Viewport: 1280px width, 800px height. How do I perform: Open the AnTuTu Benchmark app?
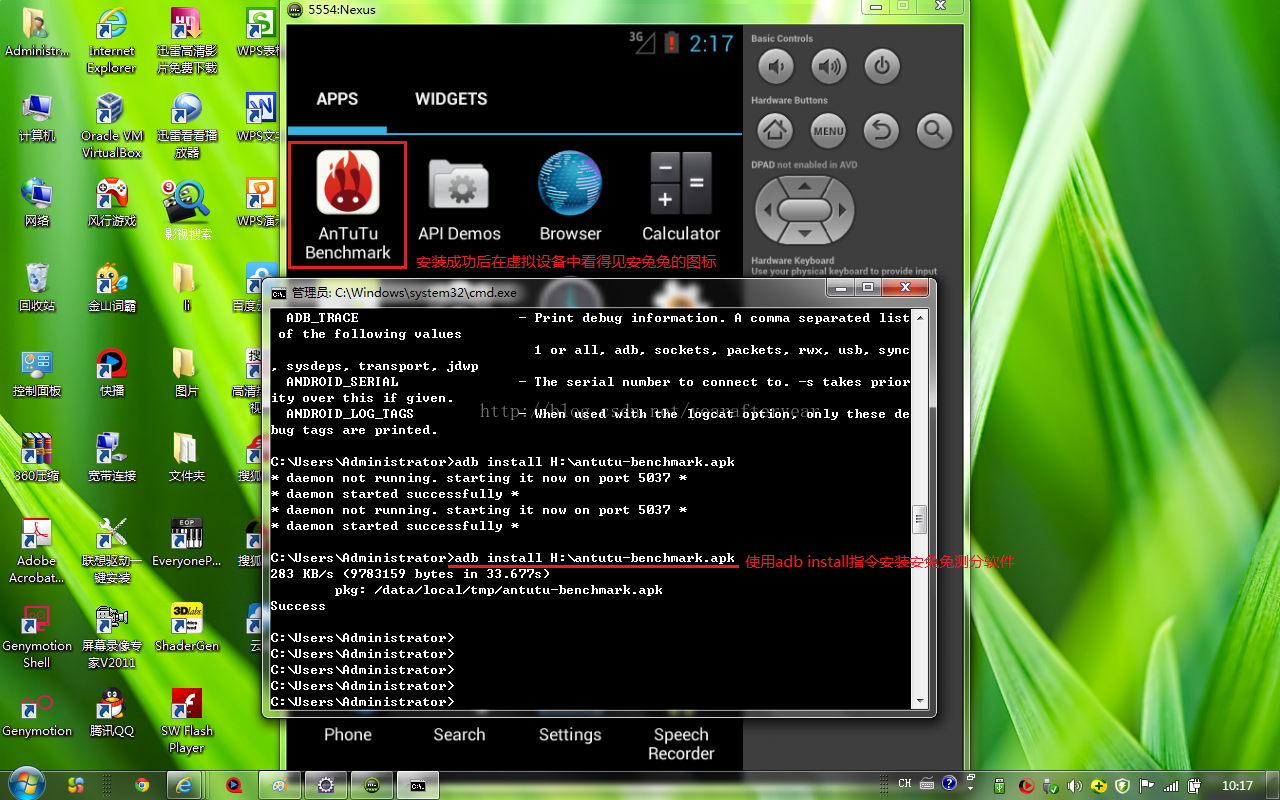click(x=347, y=183)
